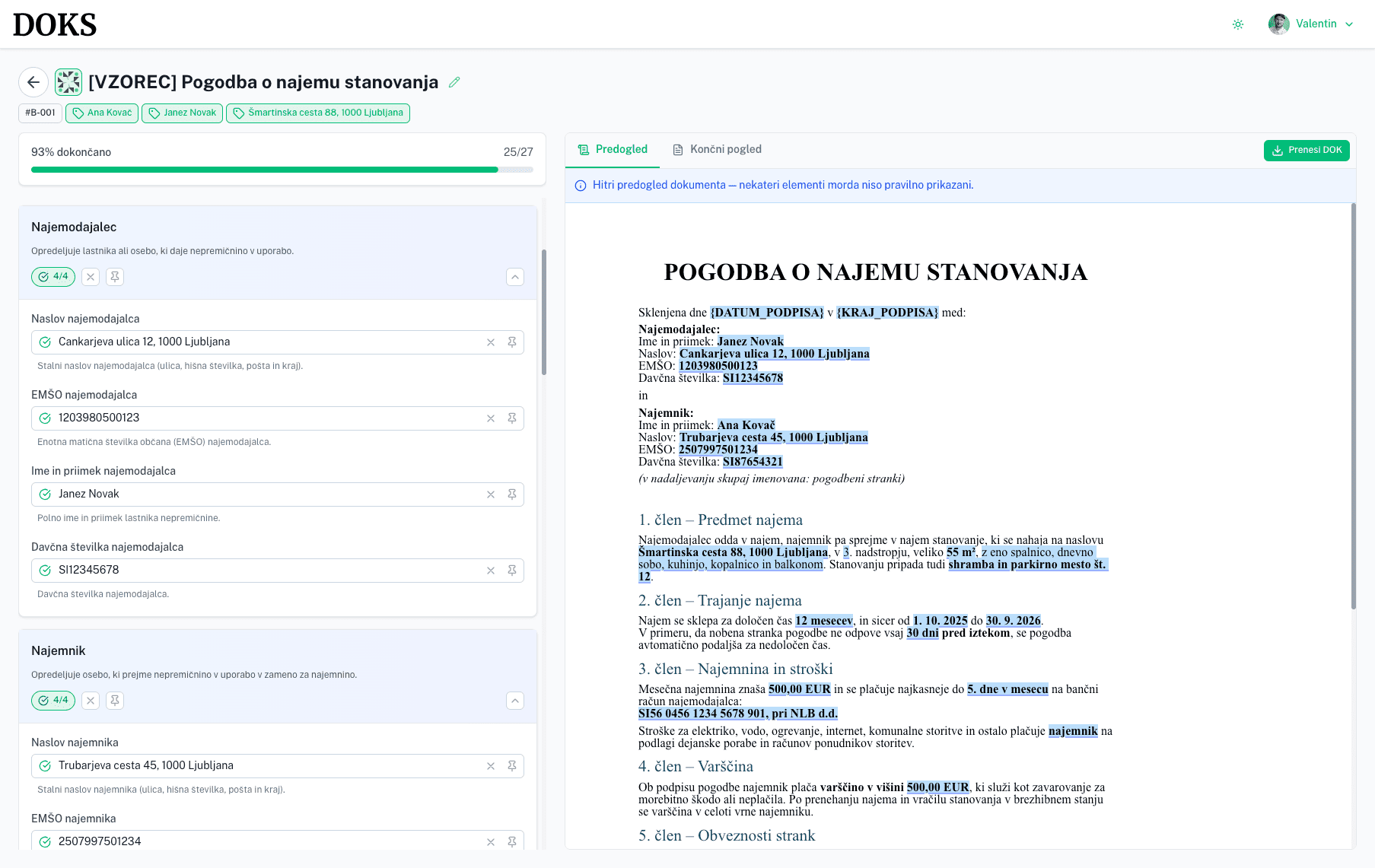
Task: Select the Predogled tab
Action: 613,150
